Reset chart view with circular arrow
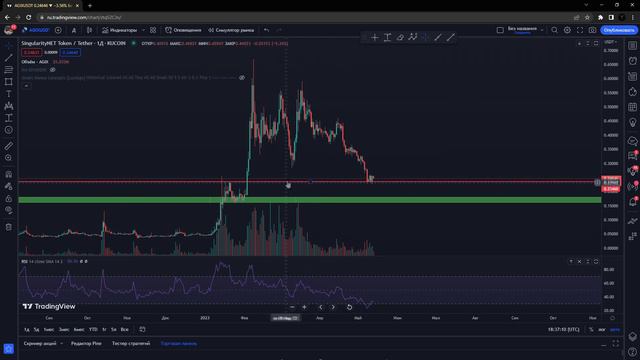 349,307
